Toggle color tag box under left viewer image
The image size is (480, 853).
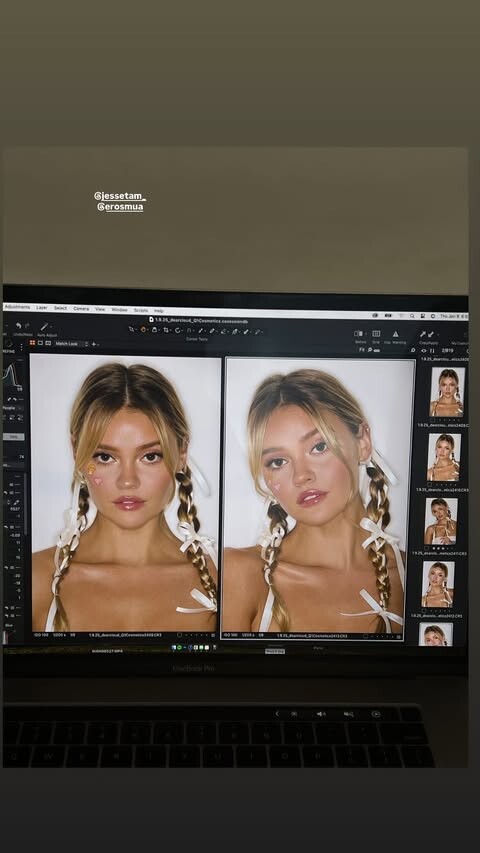(x=180, y=635)
